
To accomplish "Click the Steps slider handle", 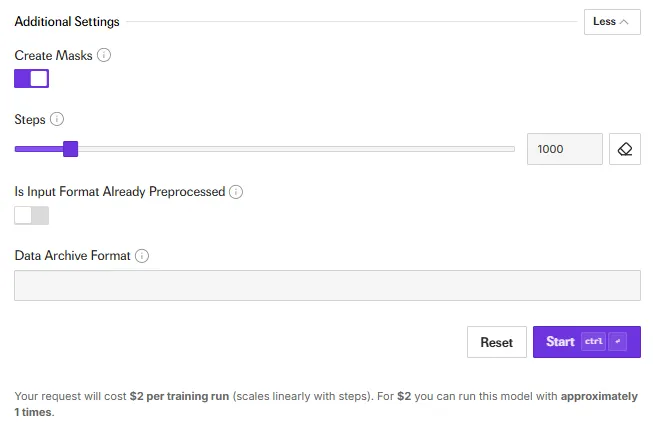I will [70, 149].
